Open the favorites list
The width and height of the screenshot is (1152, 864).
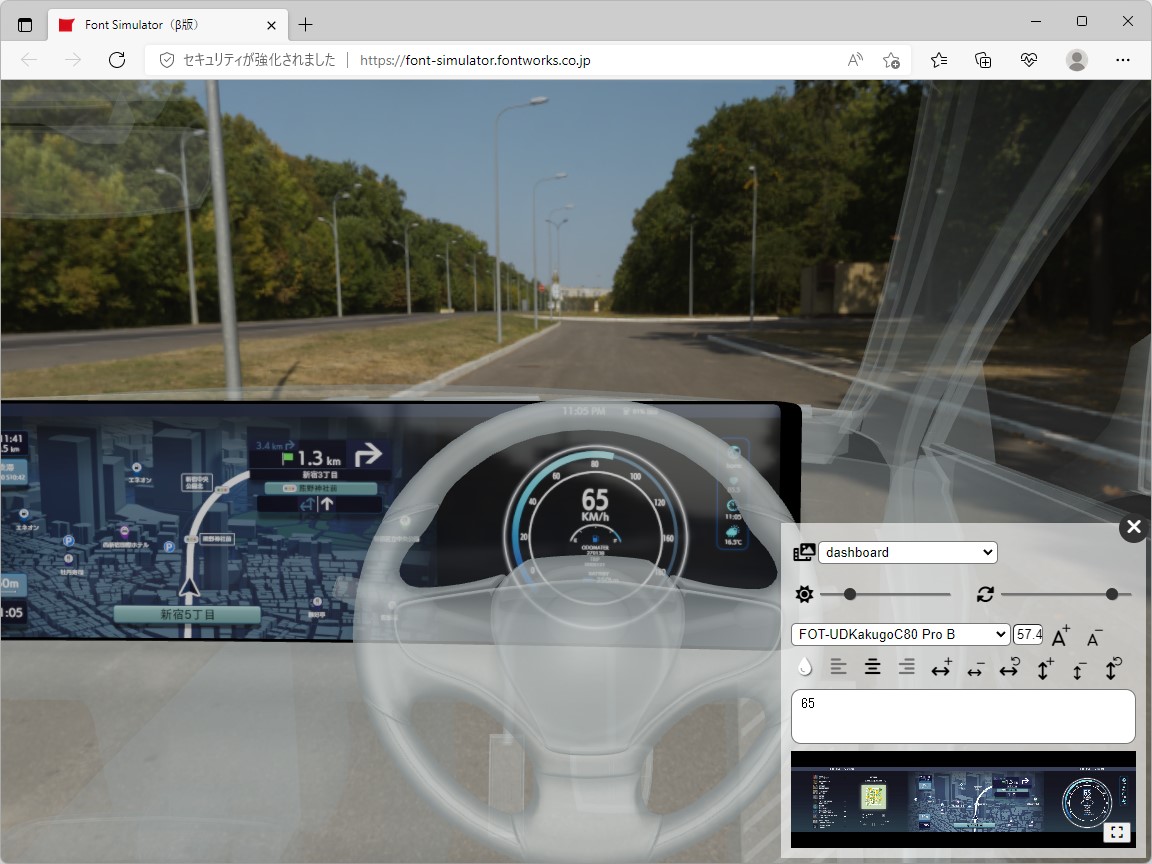(x=939, y=60)
